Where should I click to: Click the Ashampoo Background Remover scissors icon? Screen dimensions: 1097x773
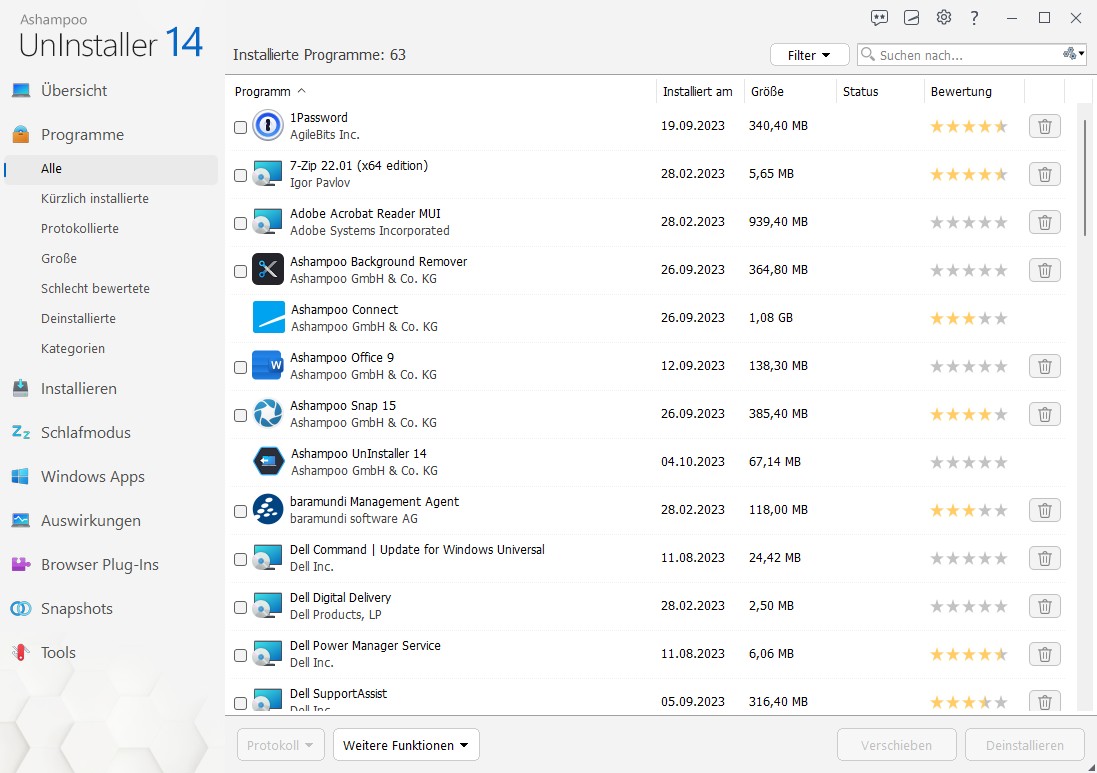coord(267,269)
